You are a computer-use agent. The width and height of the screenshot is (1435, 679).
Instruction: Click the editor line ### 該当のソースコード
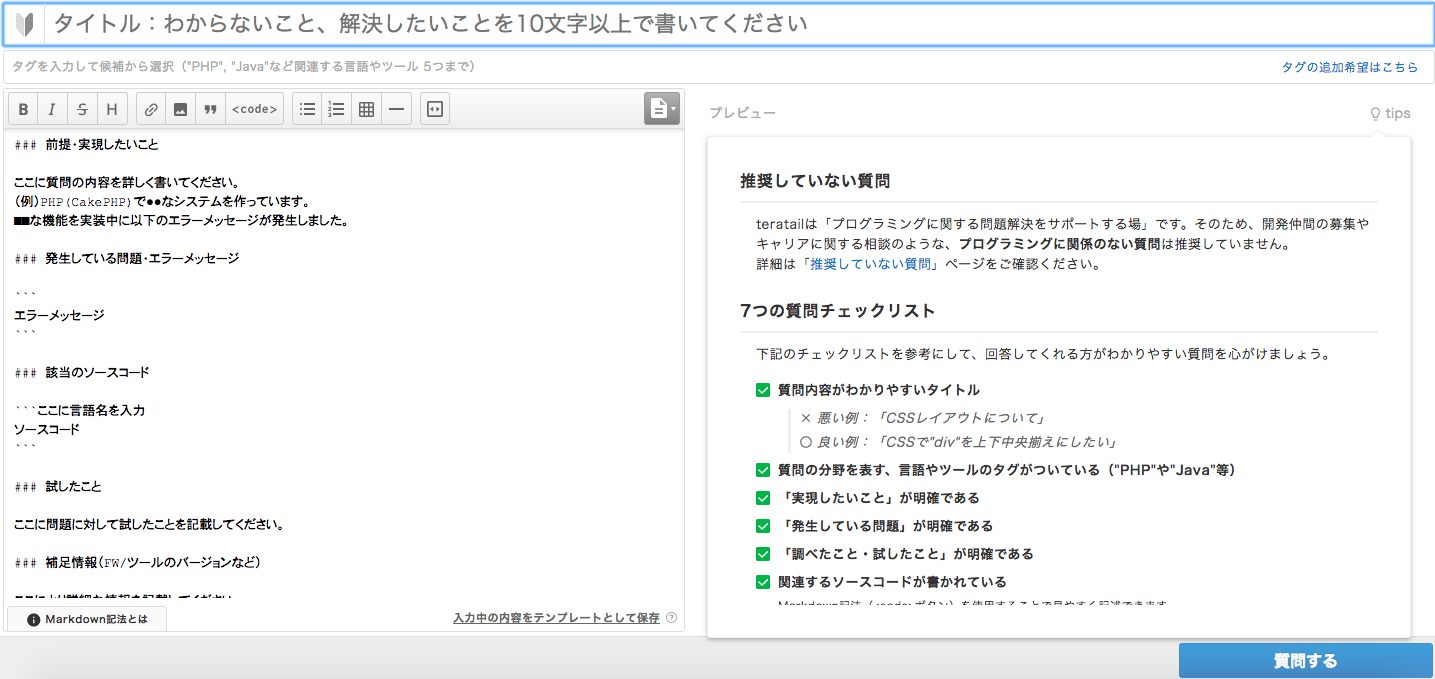tap(82, 373)
